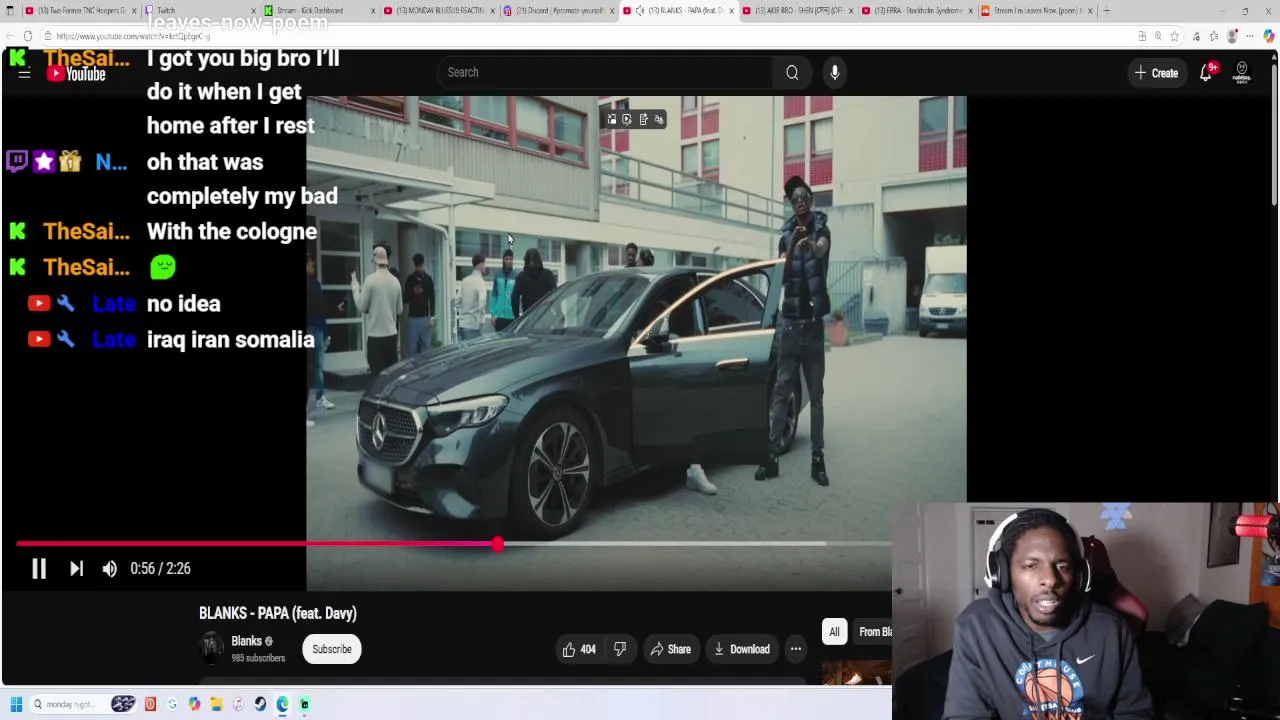Start voice search with microphone icon
Screen dimensions: 1280x720
pyautogui.click(x=834, y=72)
